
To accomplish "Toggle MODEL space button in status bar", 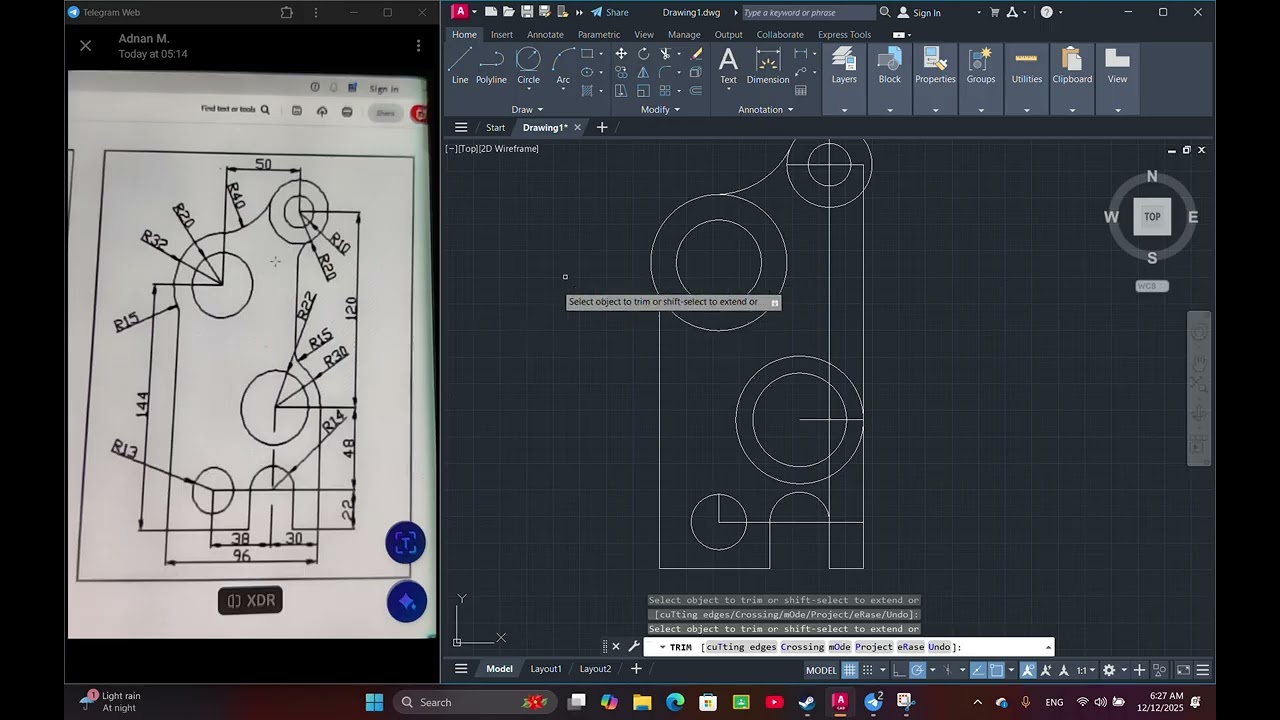I will tap(821, 670).
